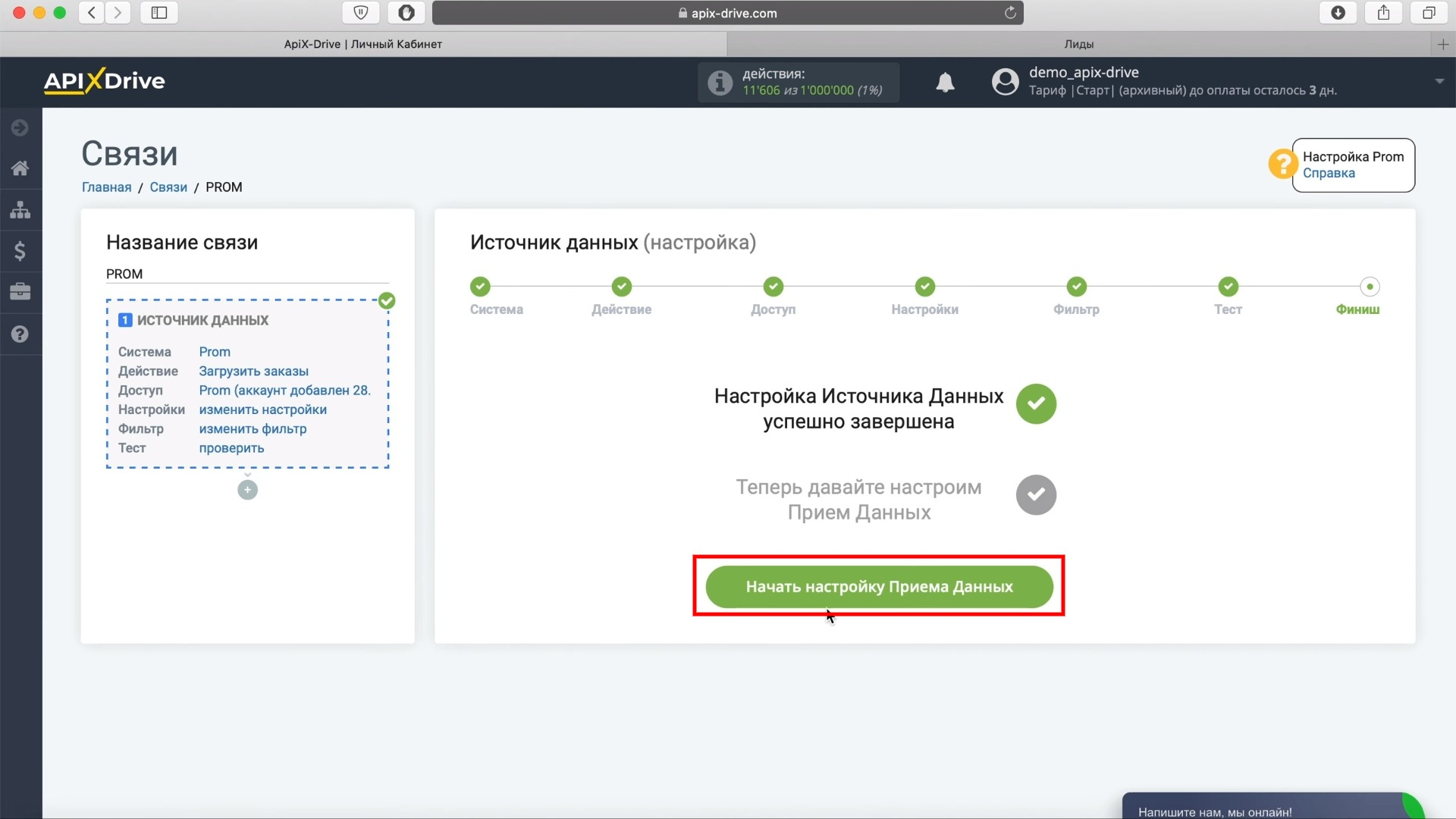This screenshot has height=819, width=1456.
Task: Go to Главная breadcrumb link
Action: [x=106, y=187]
